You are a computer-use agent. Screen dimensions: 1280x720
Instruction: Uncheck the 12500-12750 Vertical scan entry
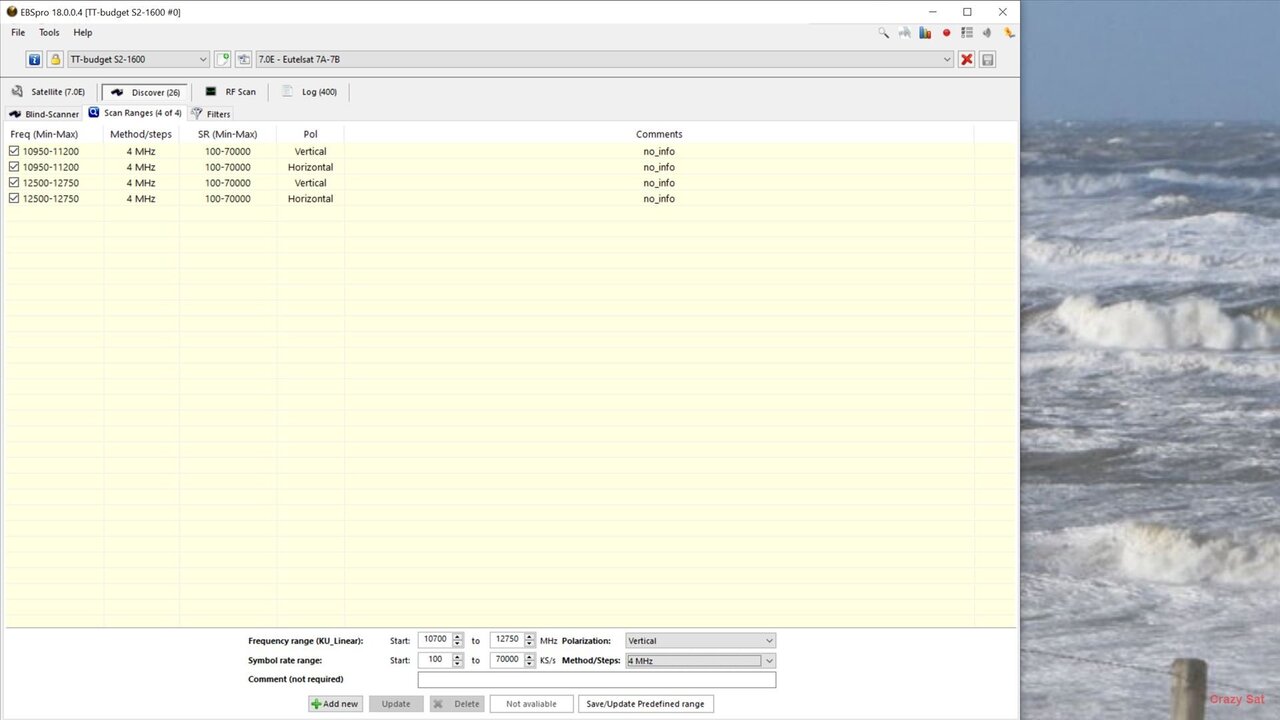pos(13,183)
